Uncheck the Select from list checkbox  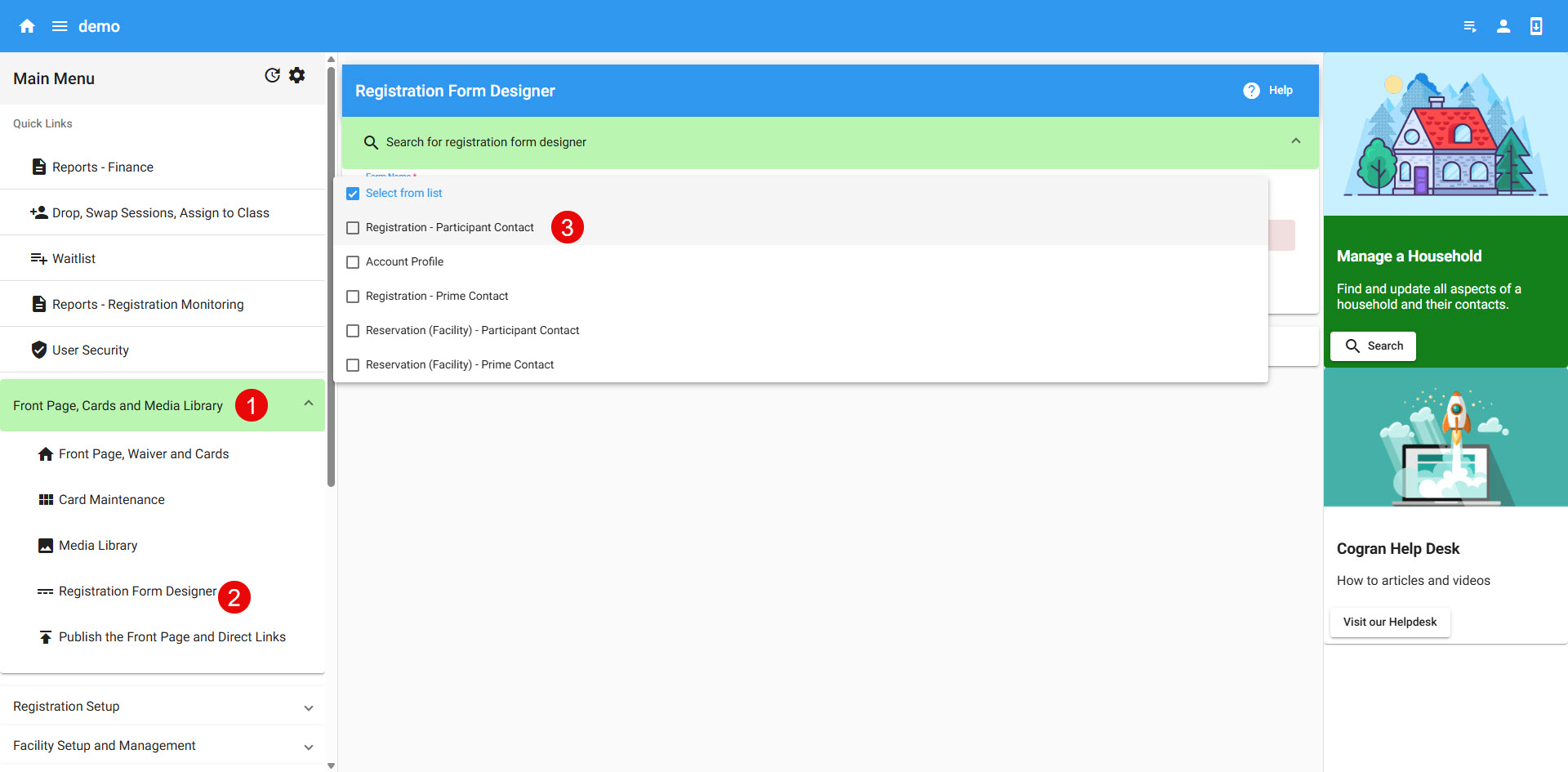[353, 194]
